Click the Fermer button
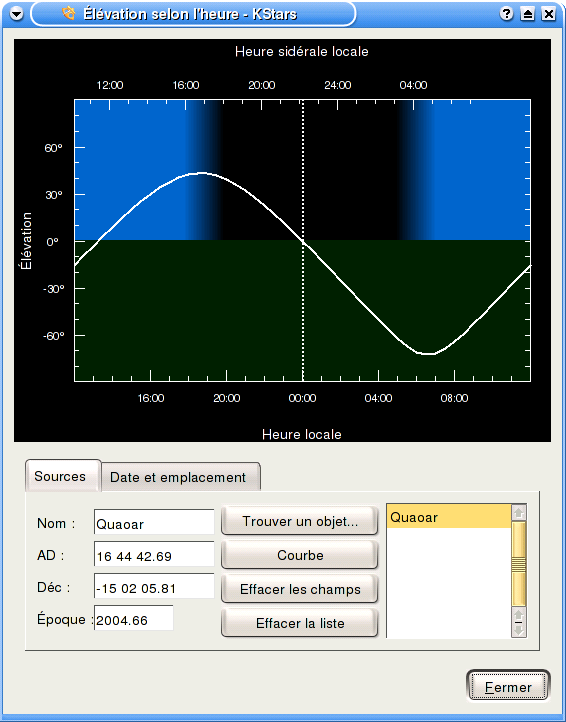Image resolution: width=566 pixels, height=722 pixels. [x=508, y=687]
